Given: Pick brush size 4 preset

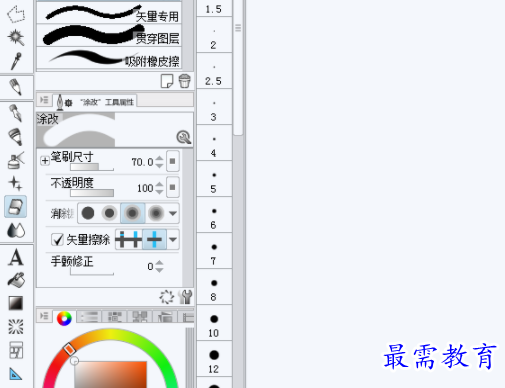Looking at the screenshot, I should pos(214,143).
